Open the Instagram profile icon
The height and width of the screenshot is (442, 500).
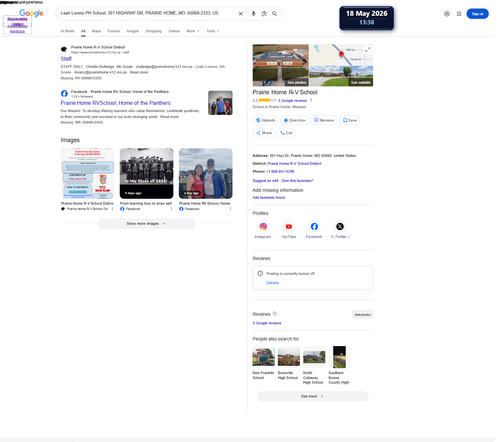(263, 227)
